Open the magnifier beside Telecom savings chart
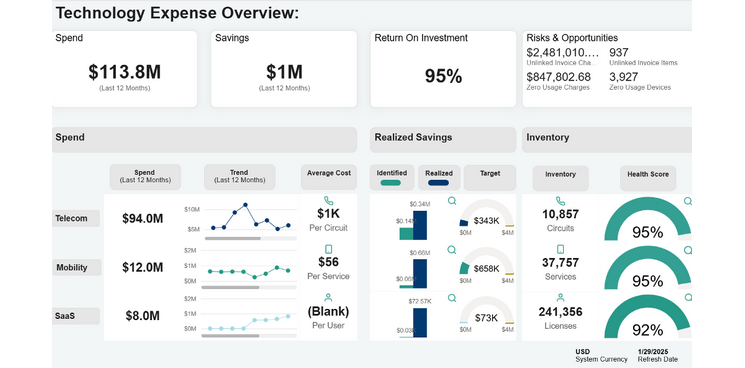The height and width of the screenshot is (368, 745). click(x=452, y=201)
